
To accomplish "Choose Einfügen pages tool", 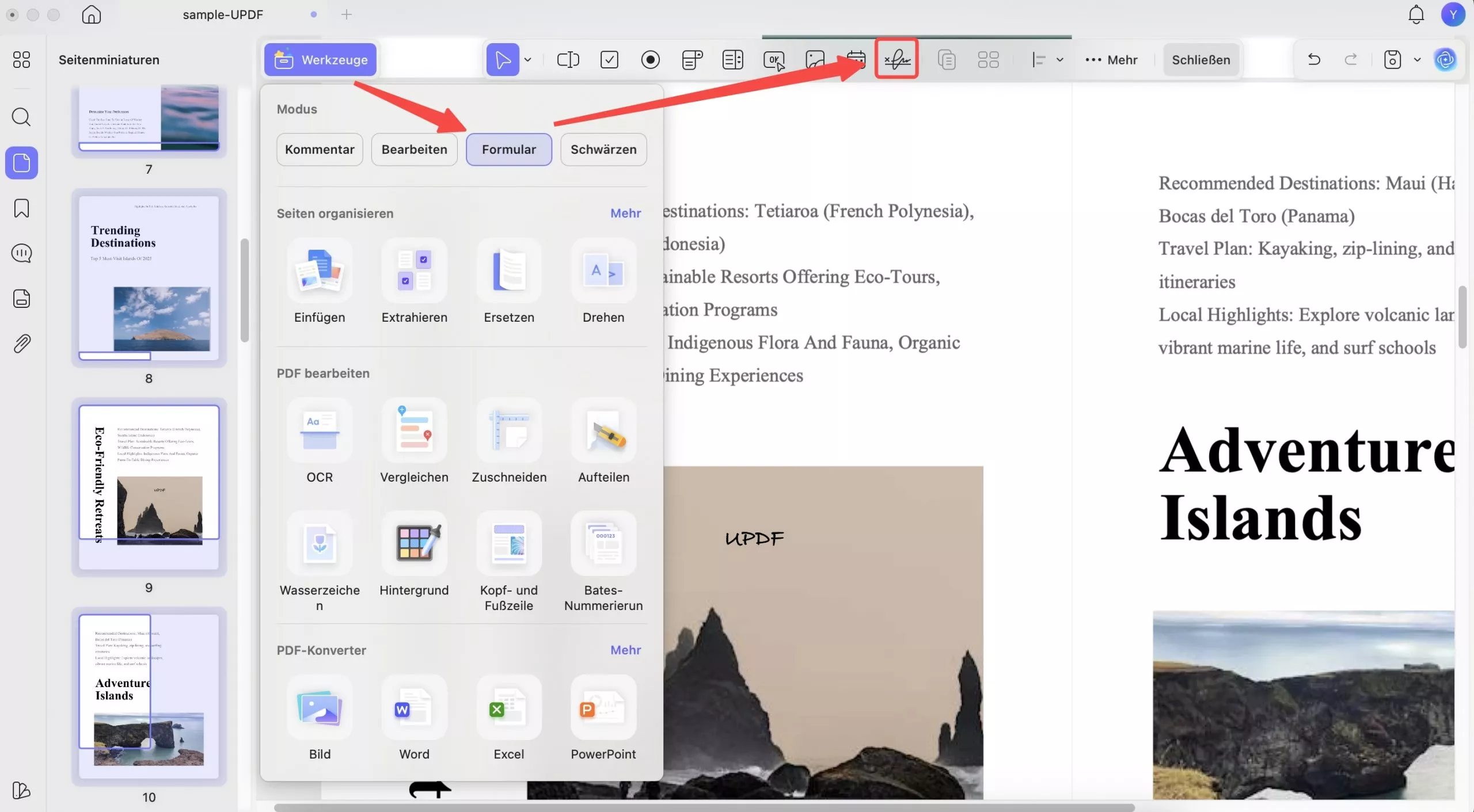I will coord(320,282).
